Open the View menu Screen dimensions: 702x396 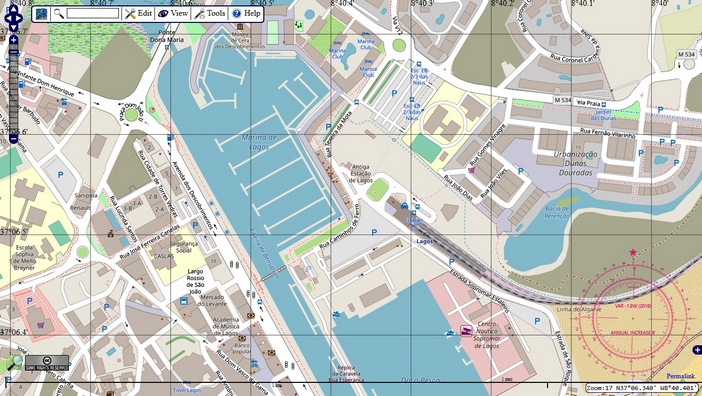click(173, 13)
